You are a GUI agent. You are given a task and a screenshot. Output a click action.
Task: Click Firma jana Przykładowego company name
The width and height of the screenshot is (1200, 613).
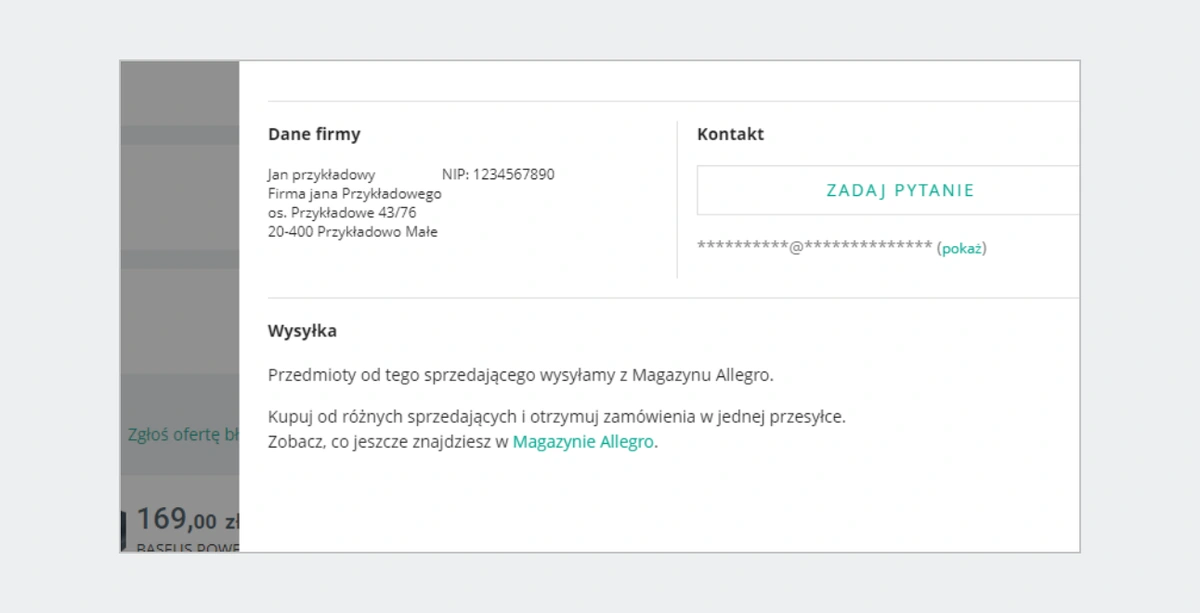click(354, 193)
